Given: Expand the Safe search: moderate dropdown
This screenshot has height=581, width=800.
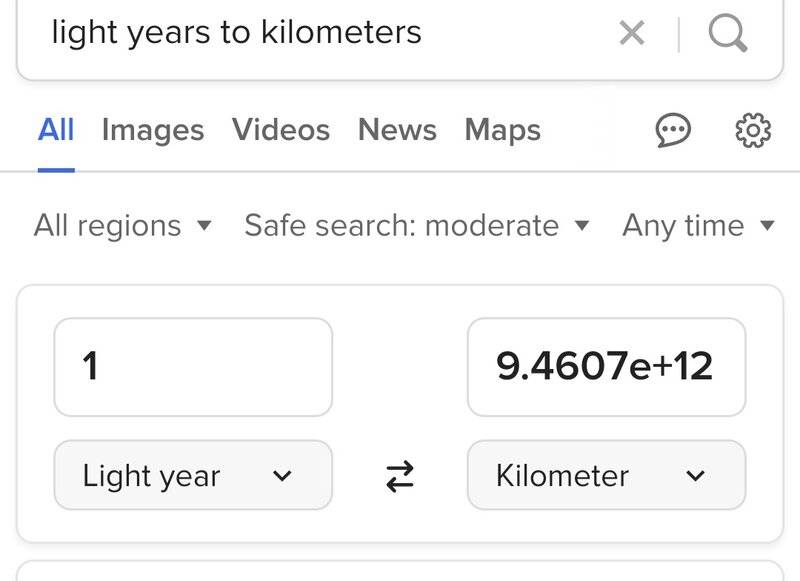Looking at the screenshot, I should (x=416, y=226).
